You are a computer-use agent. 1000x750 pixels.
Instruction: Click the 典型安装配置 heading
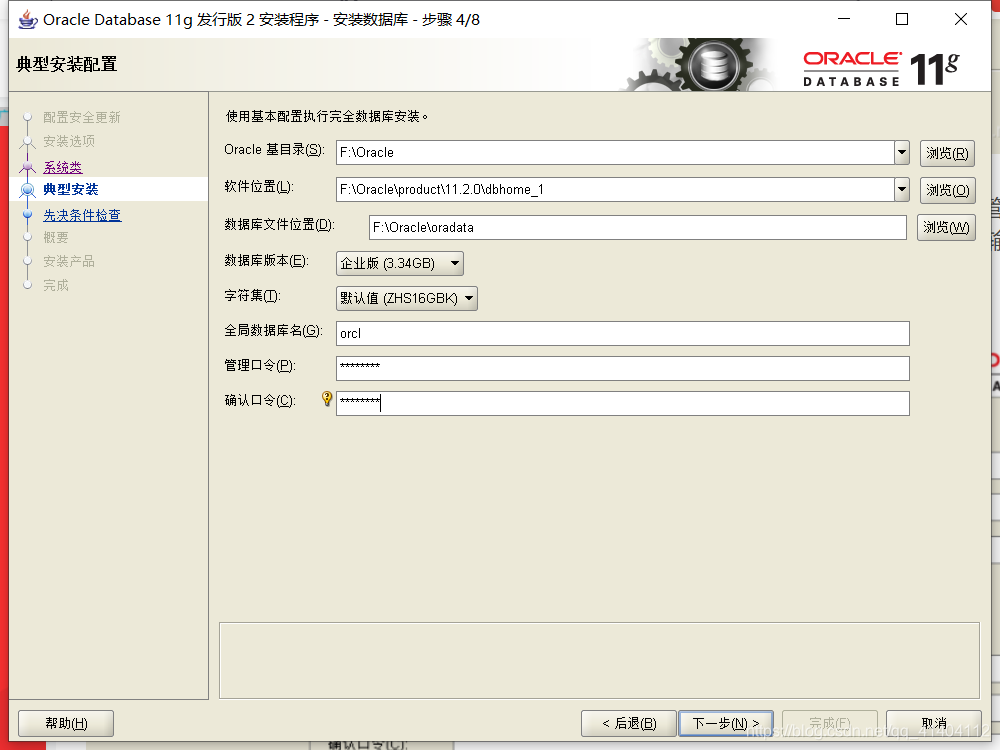(67, 64)
